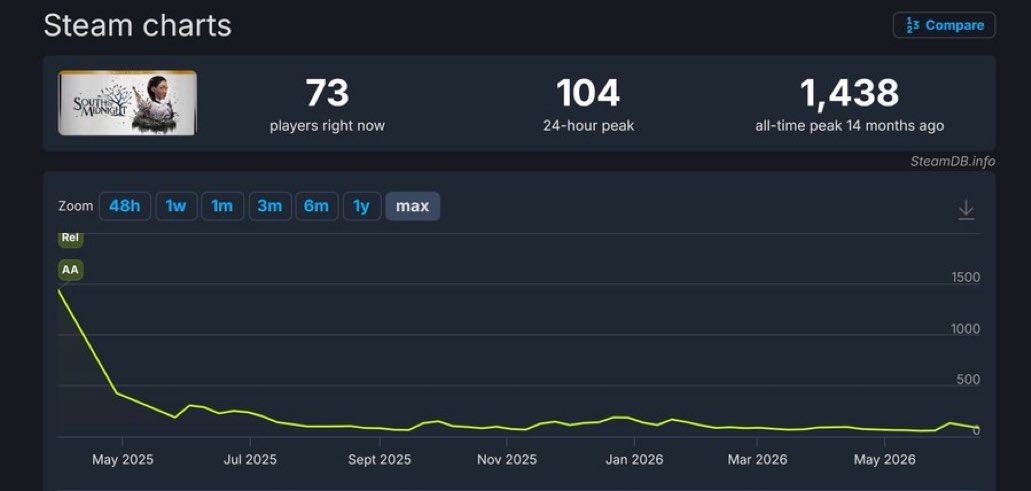Click the 'players right now' label
Screen dimensions: 1031x491
(327, 126)
